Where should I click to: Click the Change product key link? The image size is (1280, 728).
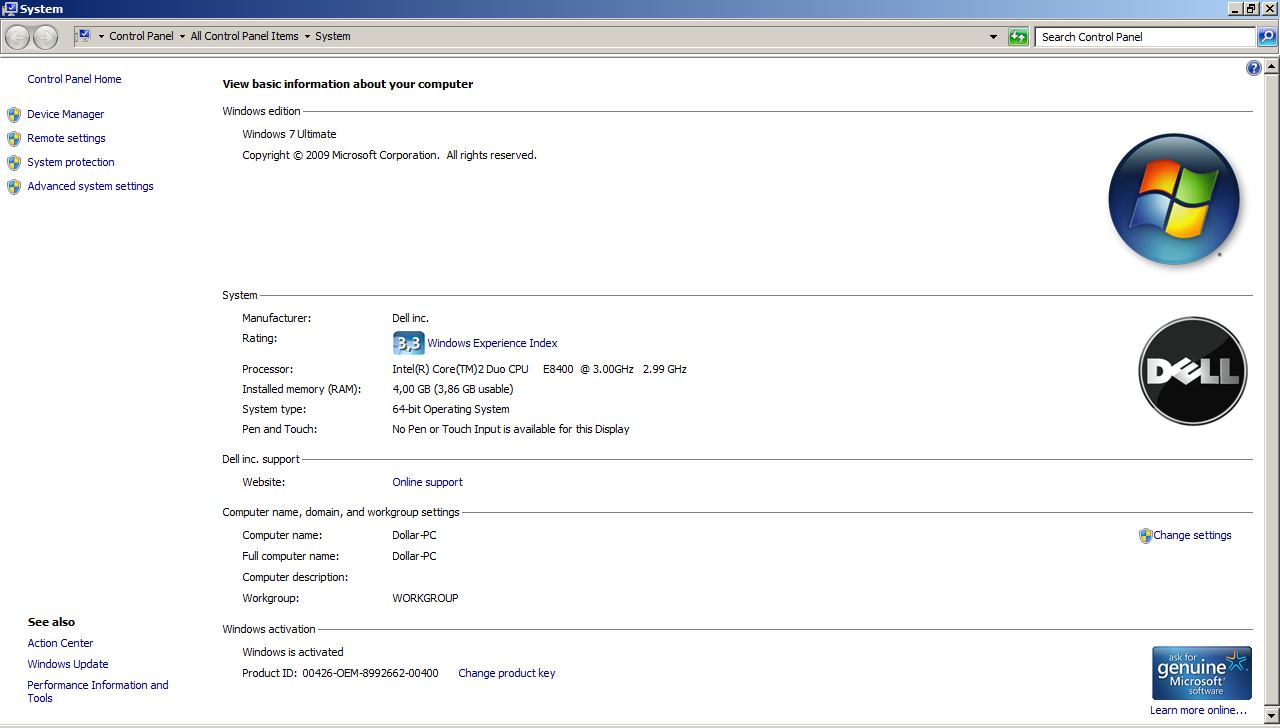(506, 673)
